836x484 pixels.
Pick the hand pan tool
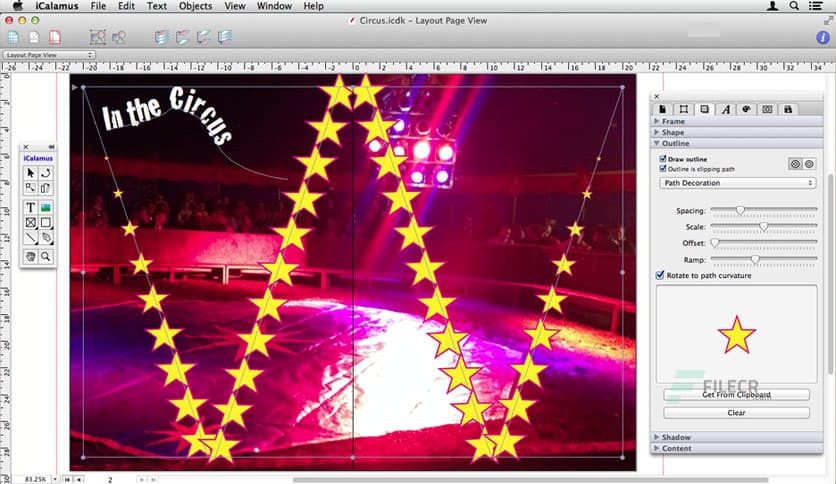[x=31, y=257]
